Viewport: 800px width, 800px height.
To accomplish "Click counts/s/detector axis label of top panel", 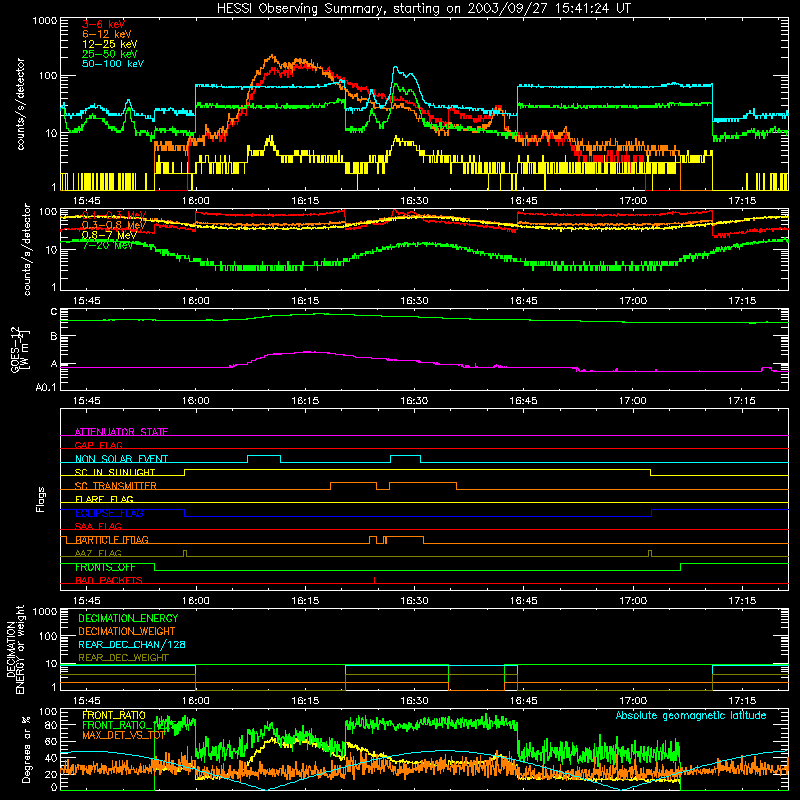I will pyautogui.click(x=20, y=104).
